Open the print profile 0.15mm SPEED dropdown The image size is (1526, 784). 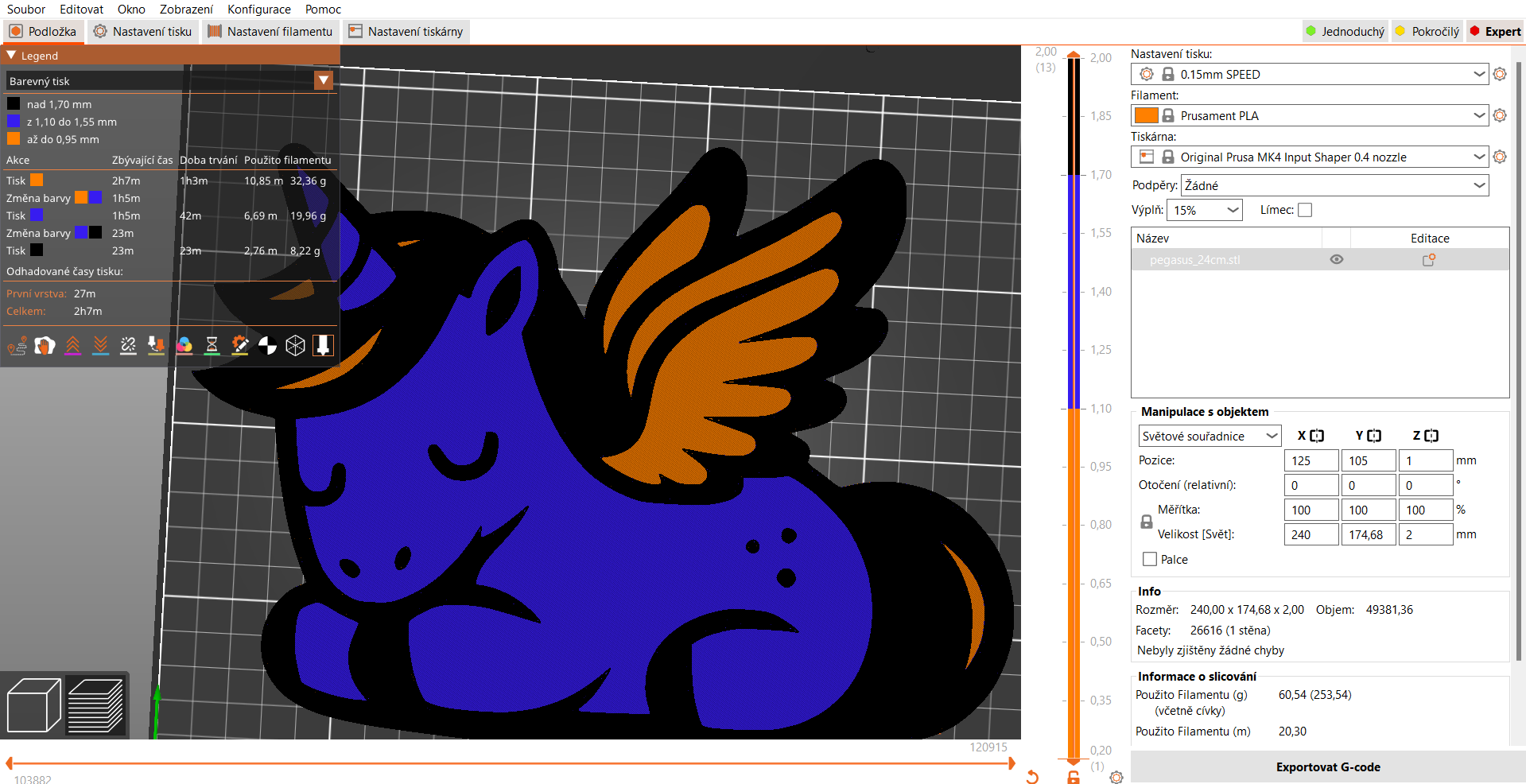pyautogui.click(x=1309, y=74)
